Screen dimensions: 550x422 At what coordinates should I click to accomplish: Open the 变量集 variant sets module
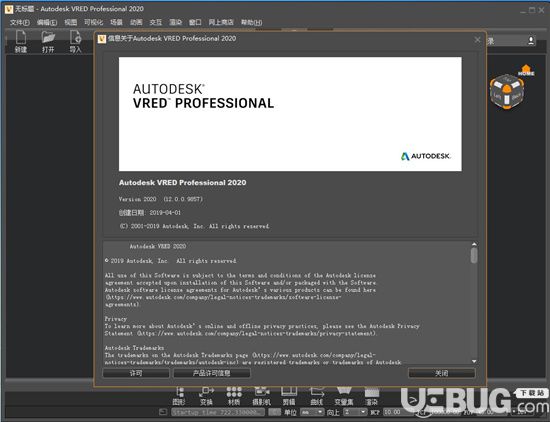click(x=344, y=396)
